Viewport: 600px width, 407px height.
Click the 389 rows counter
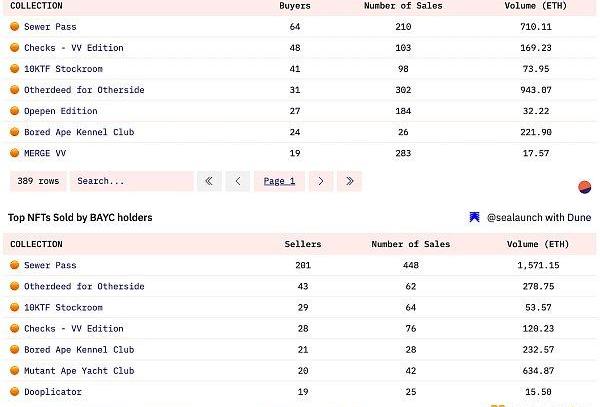click(38, 181)
